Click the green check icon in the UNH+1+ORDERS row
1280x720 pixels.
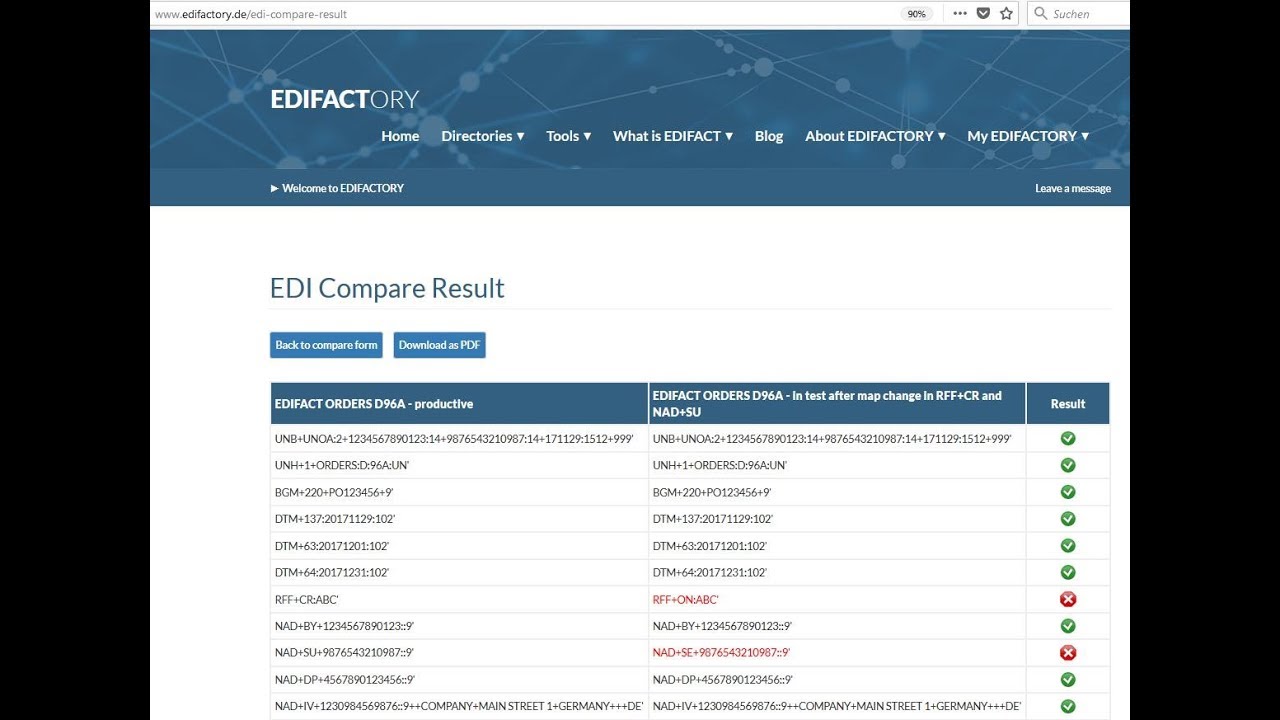1068,465
